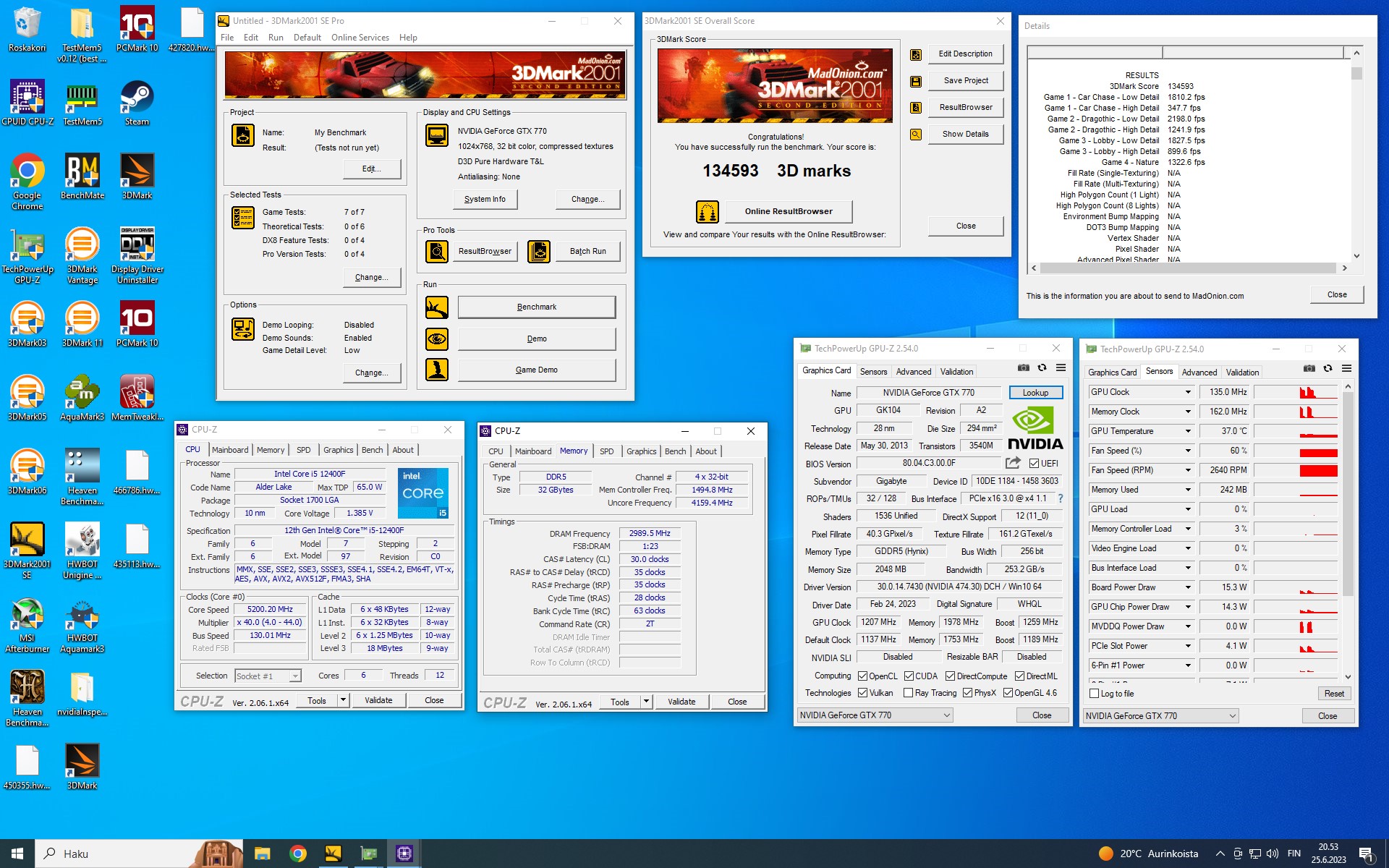1389x868 pixels.
Task: Click the Details window horizontal scrollbar
Action: [x=1189, y=268]
